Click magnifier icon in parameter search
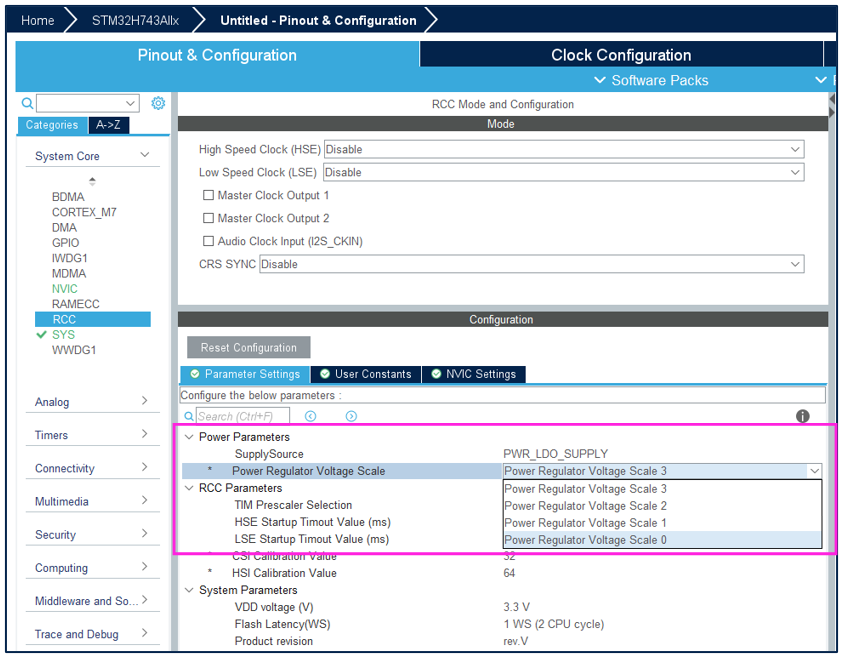The image size is (847, 657). point(189,417)
